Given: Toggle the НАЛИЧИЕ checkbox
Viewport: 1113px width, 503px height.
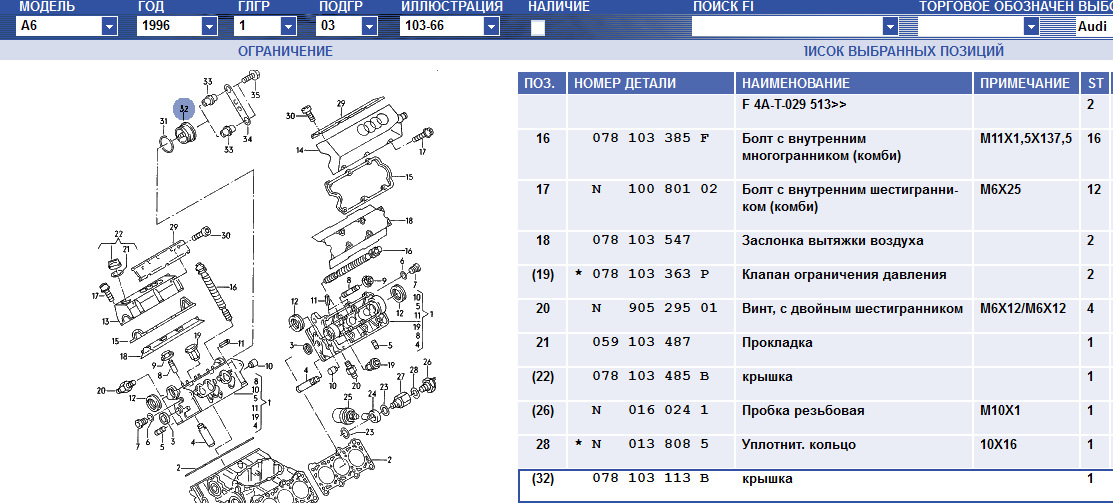Looking at the screenshot, I should [539, 28].
